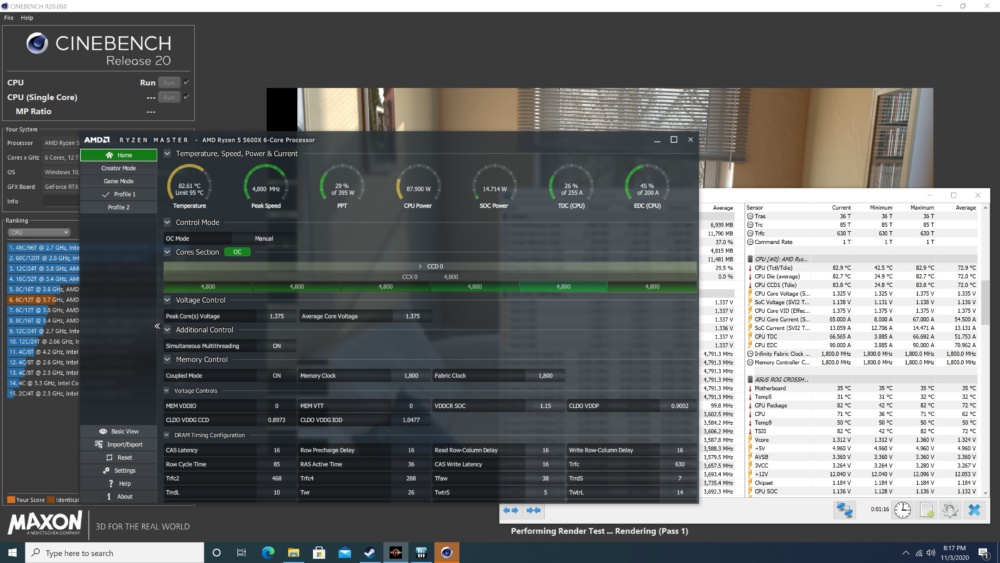
Task: Collapse Control Mode section
Action: pos(167,223)
